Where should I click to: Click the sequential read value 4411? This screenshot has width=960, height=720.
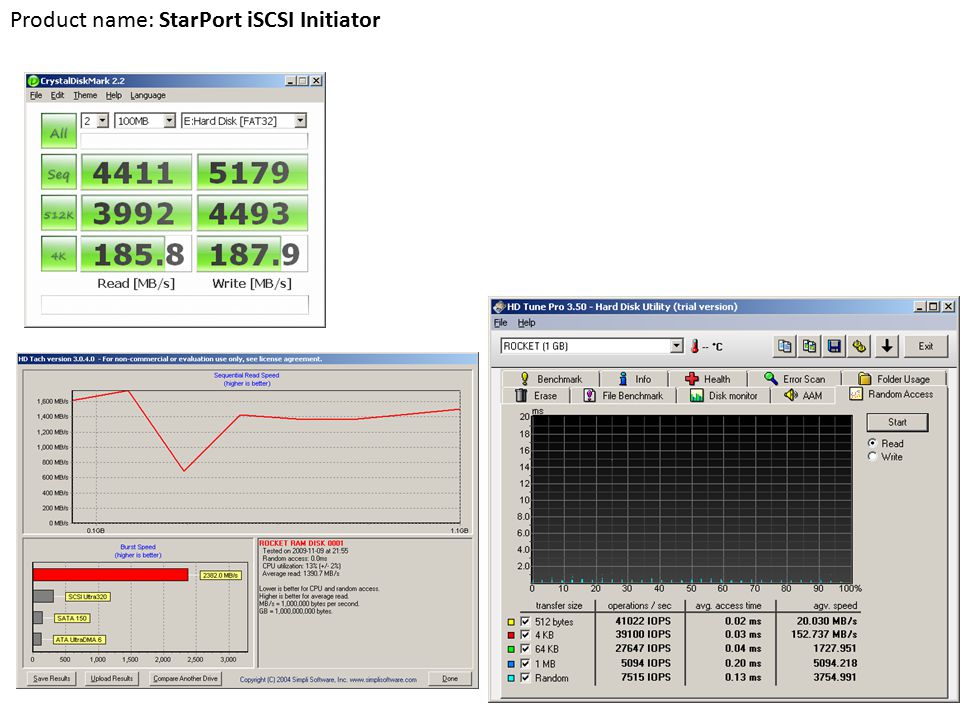[136, 173]
